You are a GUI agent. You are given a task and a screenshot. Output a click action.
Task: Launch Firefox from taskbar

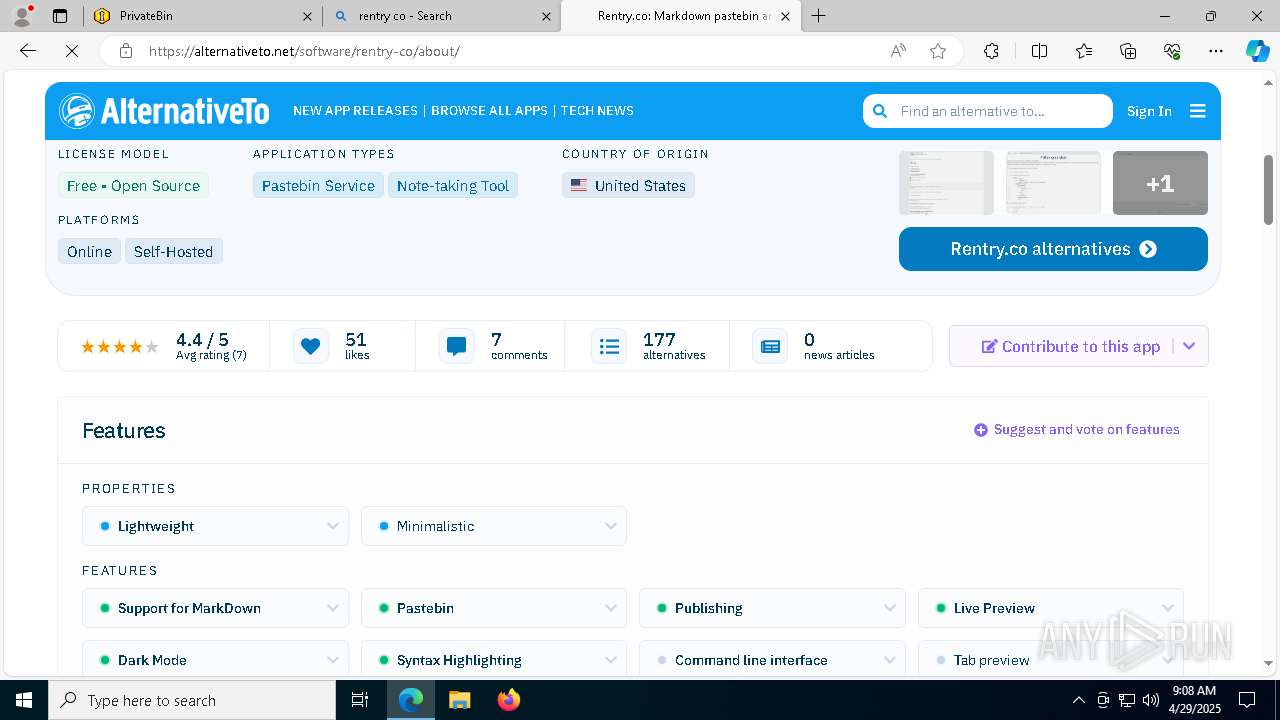click(509, 700)
